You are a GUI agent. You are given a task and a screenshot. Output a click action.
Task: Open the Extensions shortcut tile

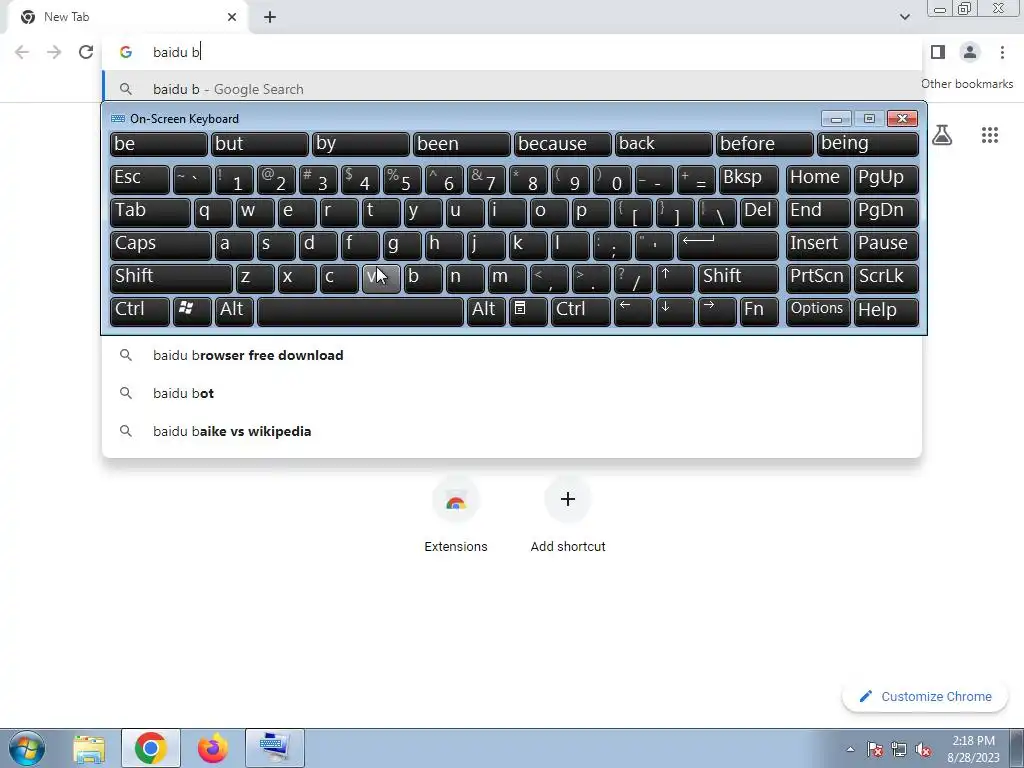(x=456, y=516)
